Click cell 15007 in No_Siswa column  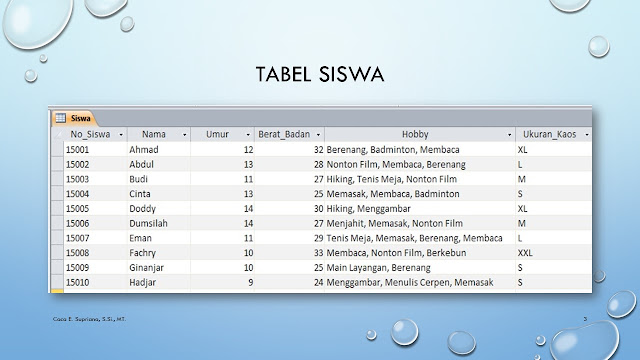[96, 238]
